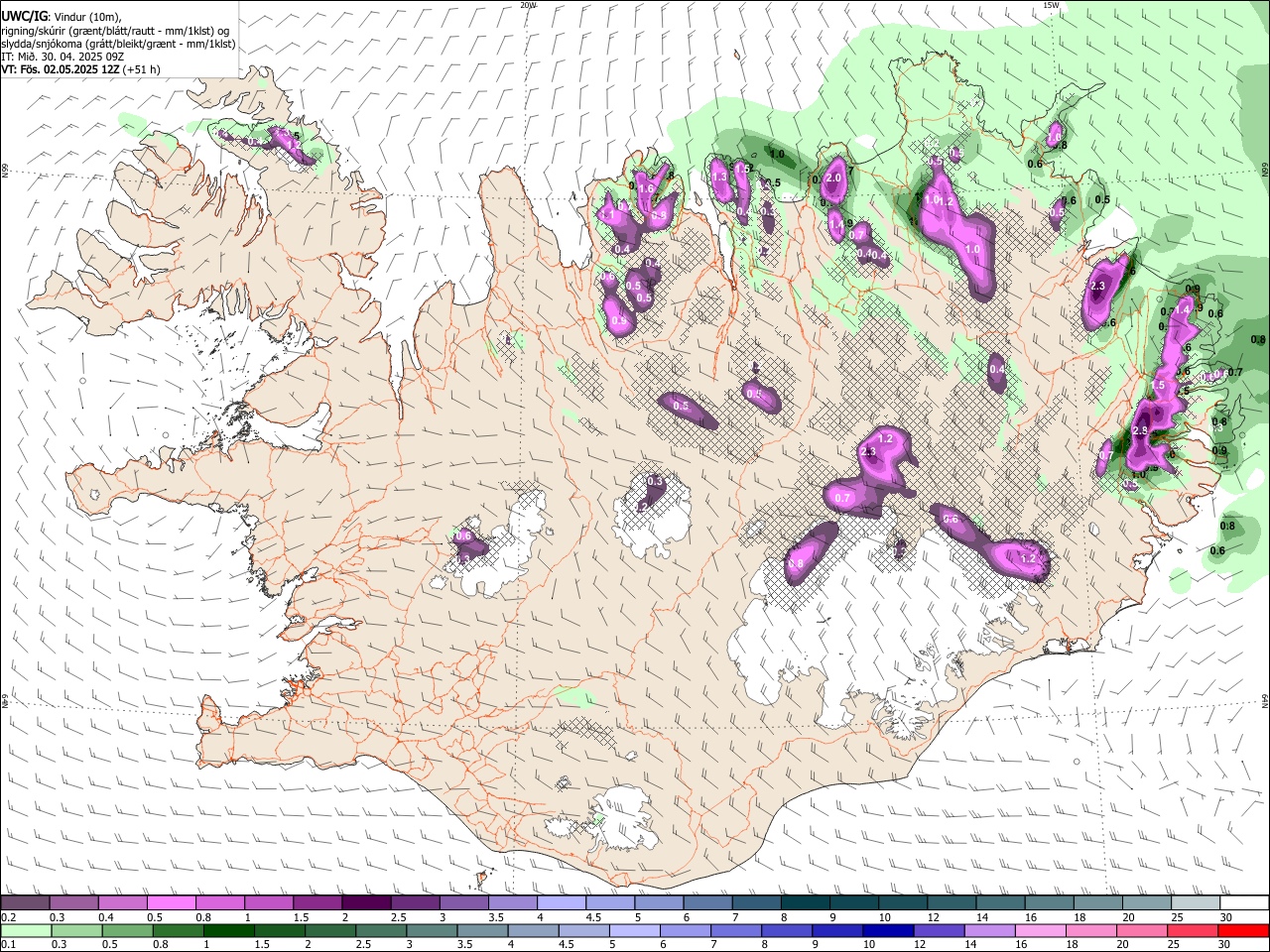Select the darkest purple 2–2.5 snow legend swatch
The width and height of the screenshot is (1270, 952).
[x=366, y=903]
